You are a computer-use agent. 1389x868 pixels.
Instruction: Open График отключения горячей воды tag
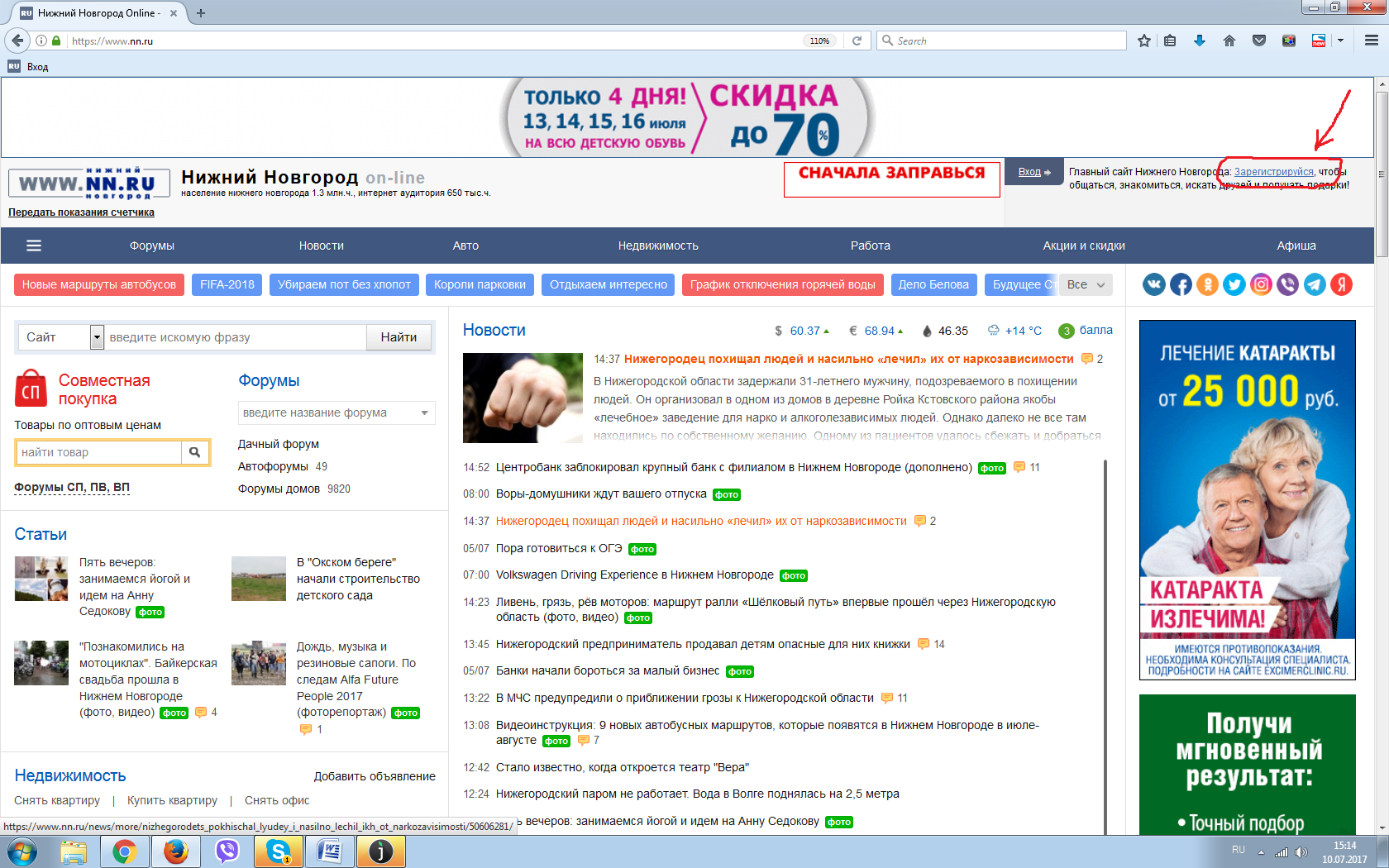[783, 284]
